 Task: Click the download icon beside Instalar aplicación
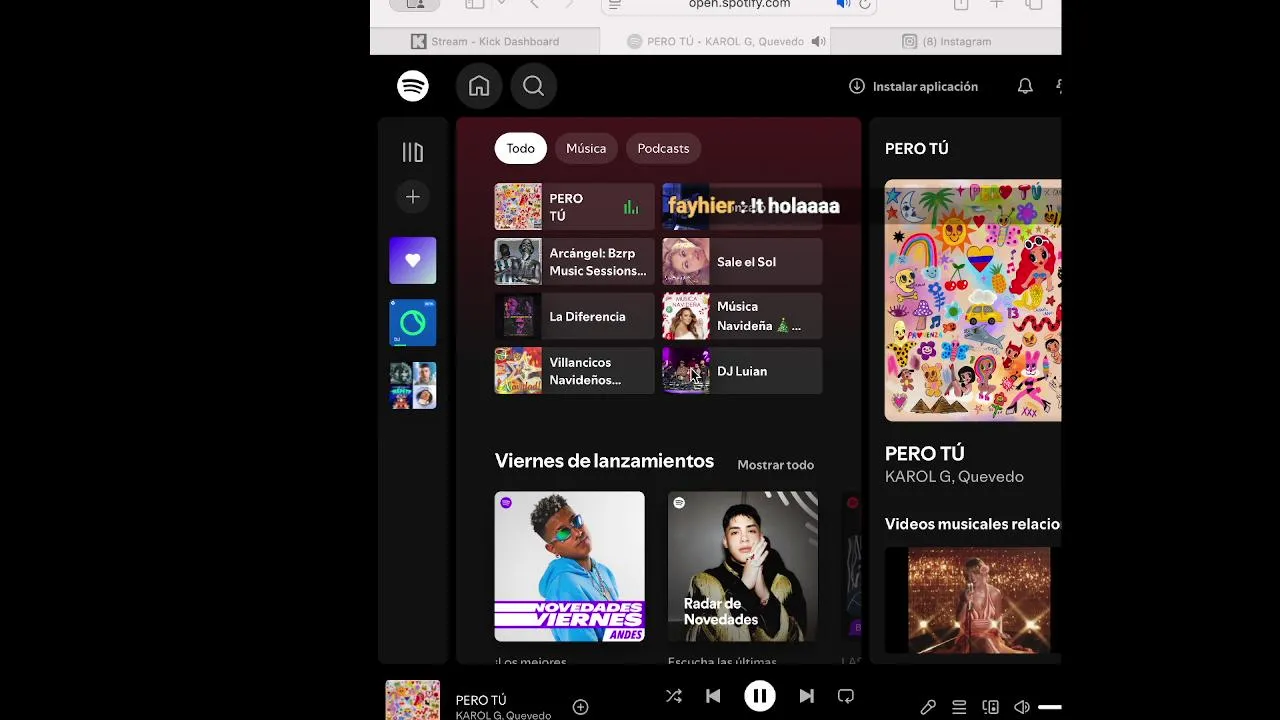pos(857,86)
